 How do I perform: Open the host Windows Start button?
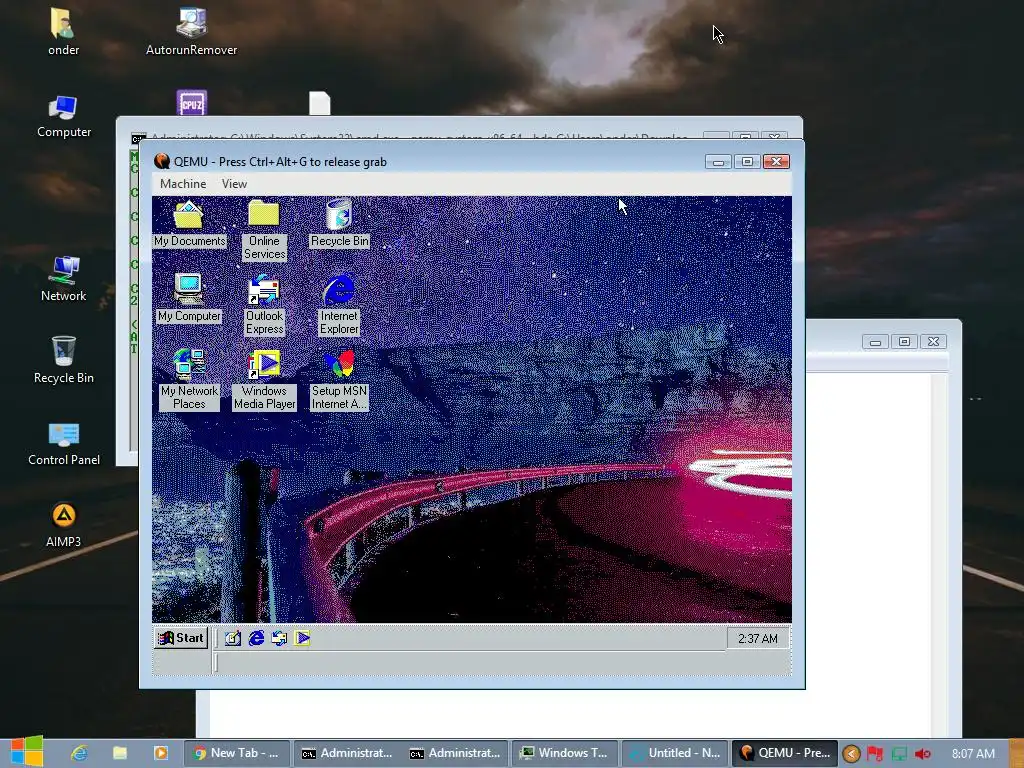click(x=27, y=752)
